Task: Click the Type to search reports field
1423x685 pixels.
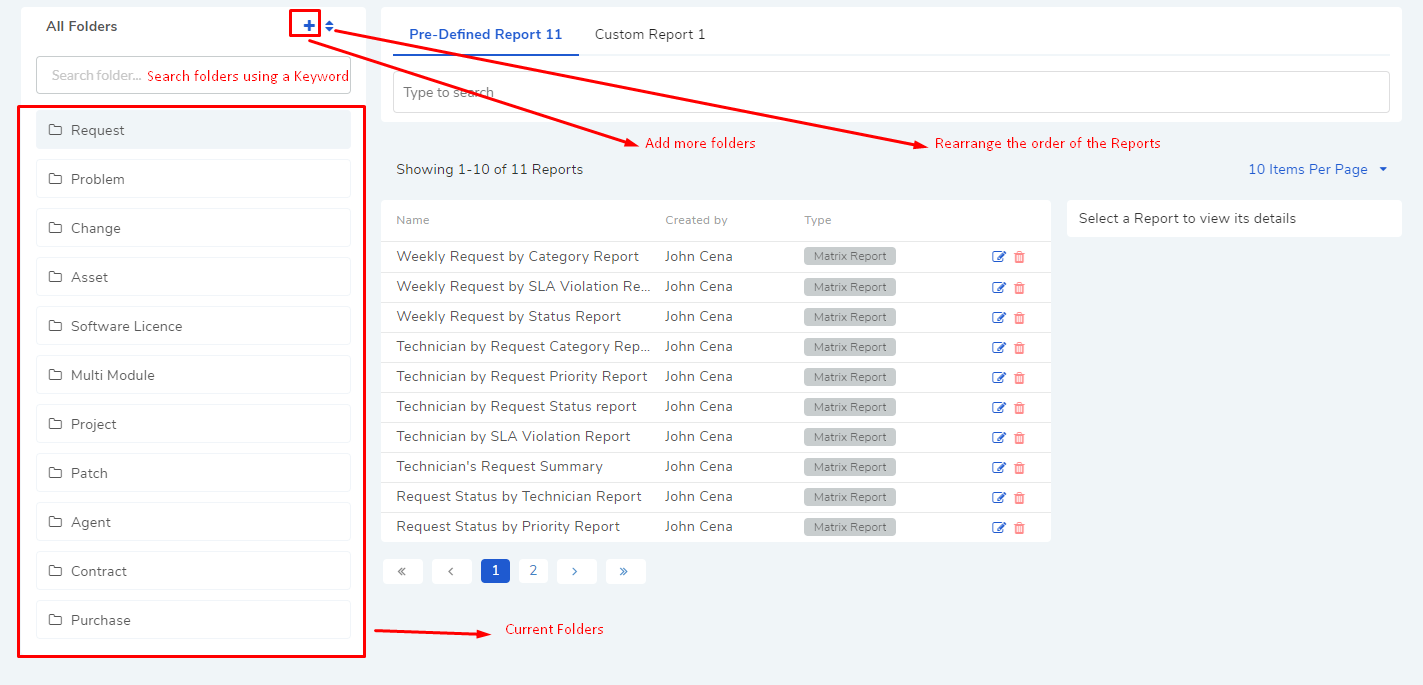Action: 891,92
